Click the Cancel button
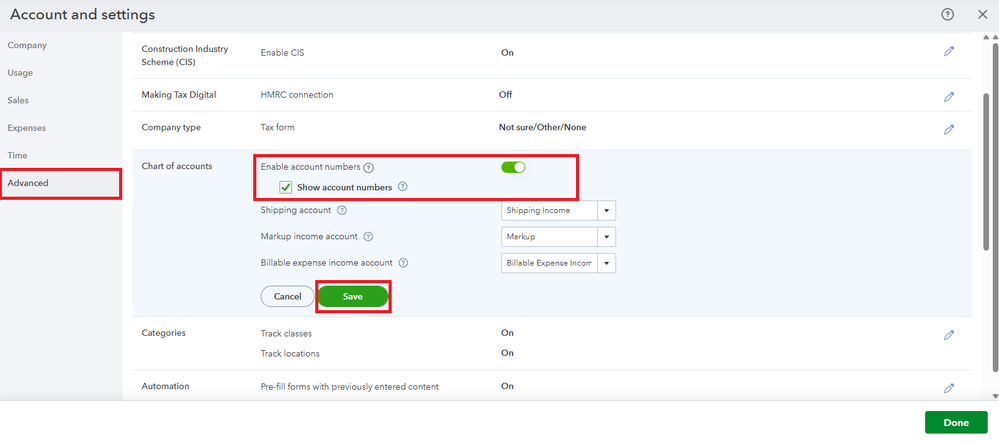This screenshot has height=441, width=999. [x=287, y=297]
